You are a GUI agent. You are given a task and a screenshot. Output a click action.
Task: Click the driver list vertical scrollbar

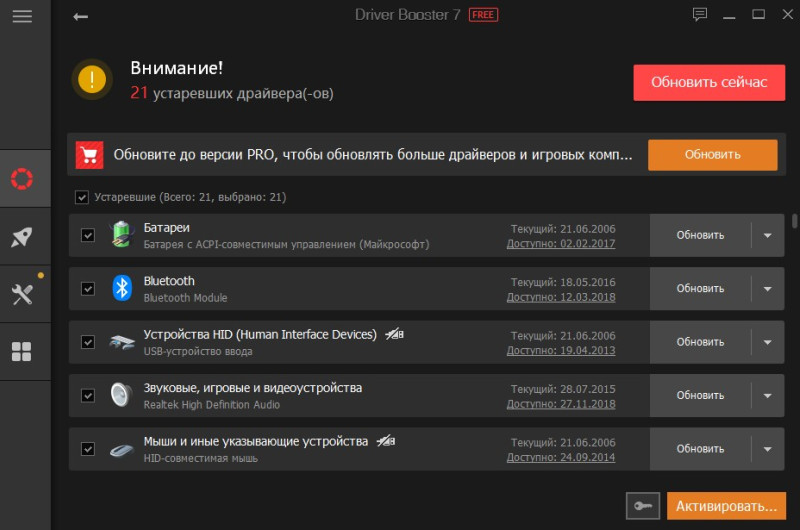[794, 221]
